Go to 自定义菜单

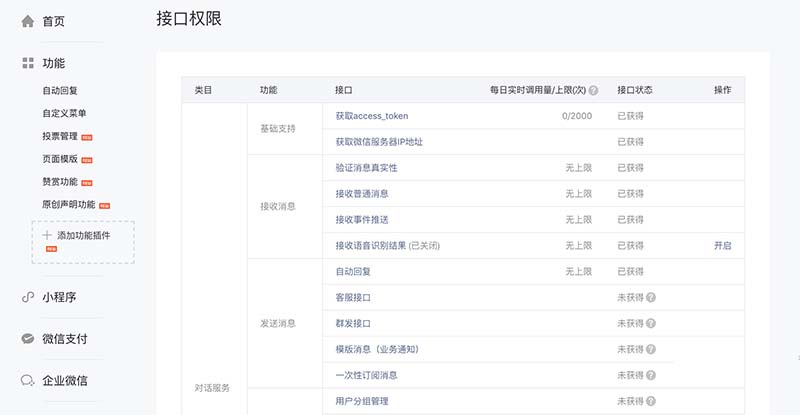(64, 113)
